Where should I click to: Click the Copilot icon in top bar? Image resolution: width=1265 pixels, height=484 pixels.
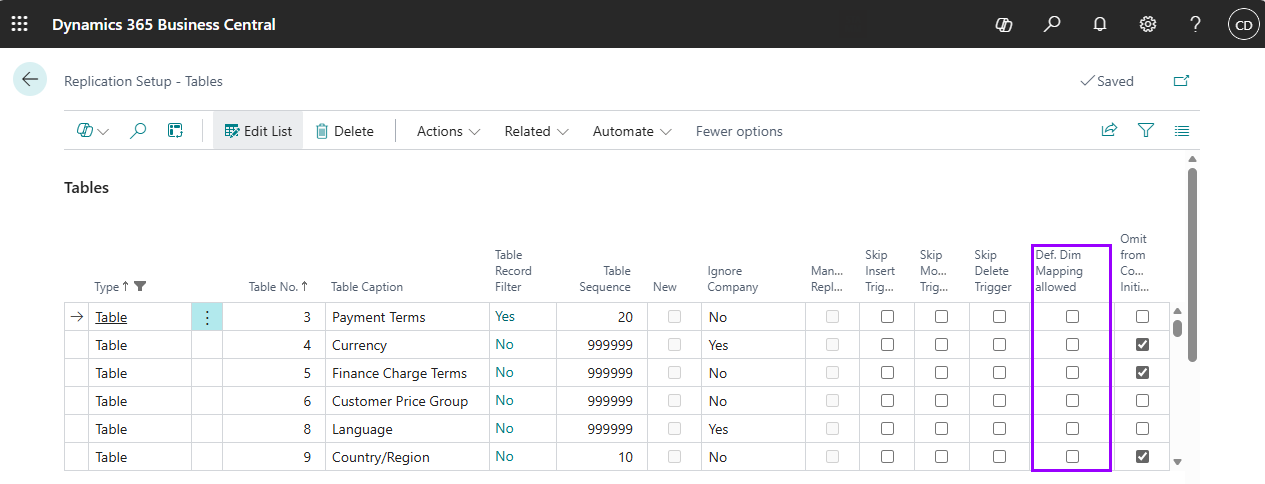(1004, 24)
